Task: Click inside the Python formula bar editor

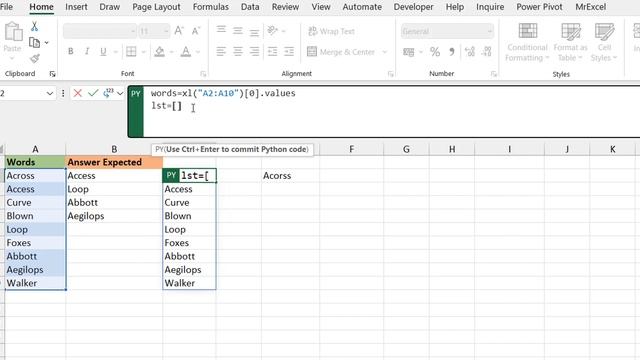Action: [392, 112]
